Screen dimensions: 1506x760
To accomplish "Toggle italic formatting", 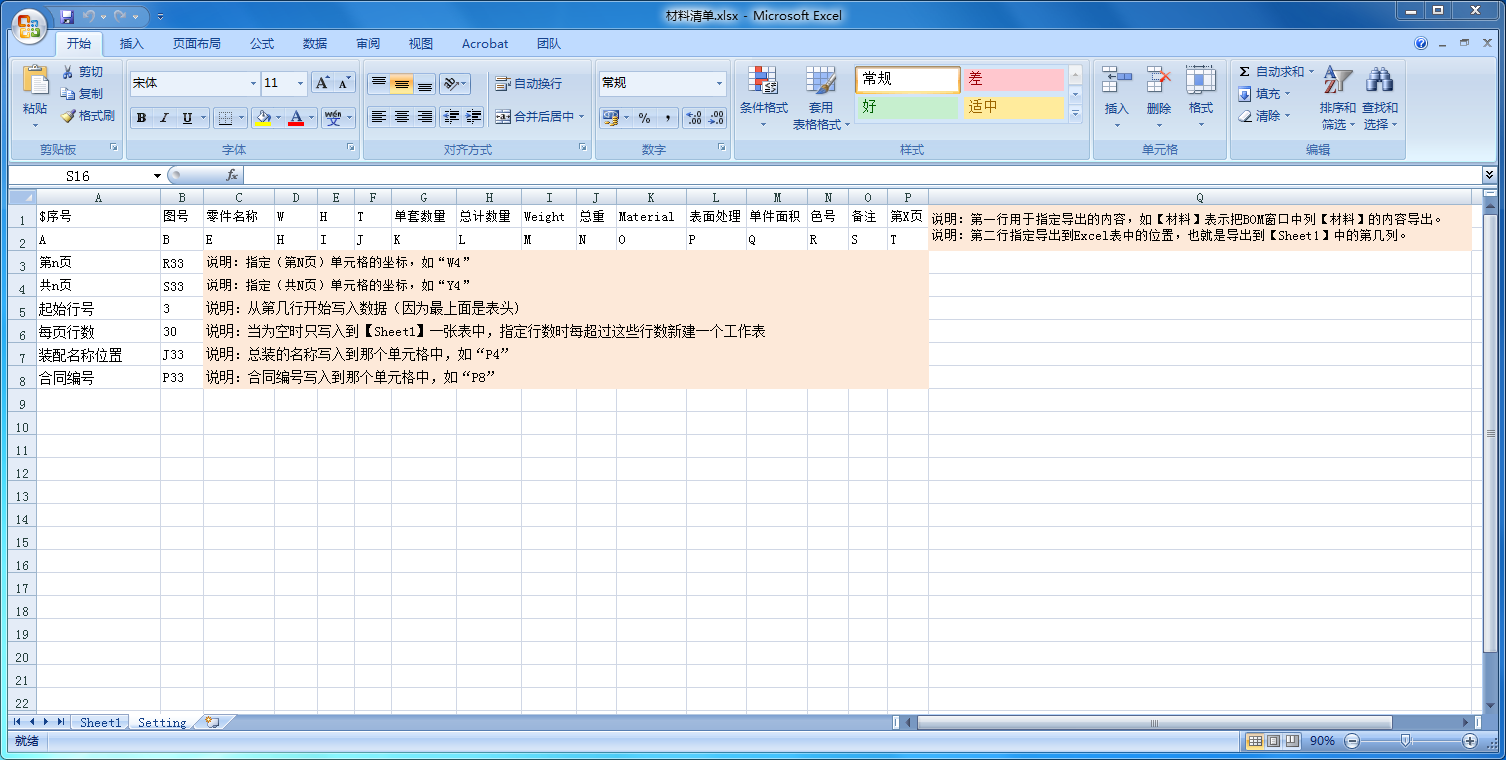I will coord(164,118).
